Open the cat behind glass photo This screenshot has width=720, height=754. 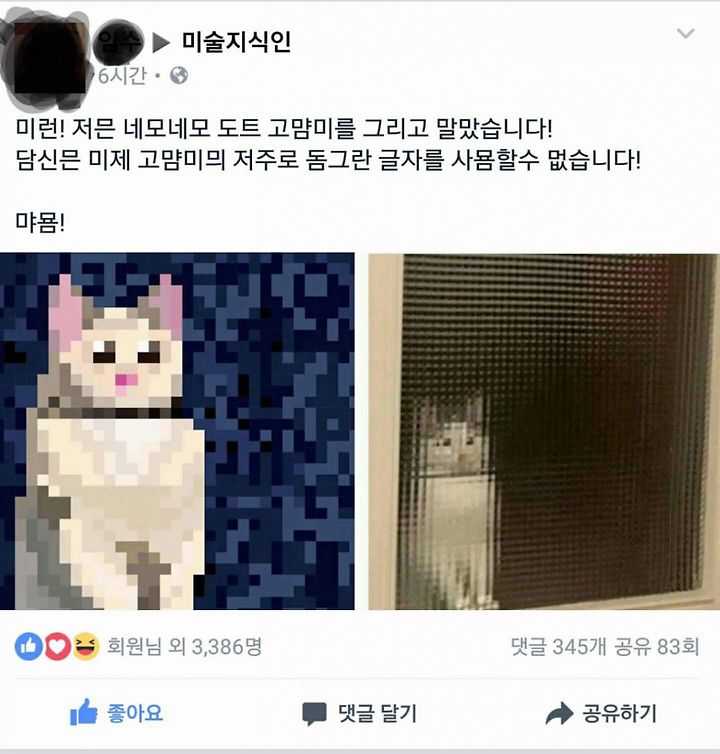coord(544,431)
